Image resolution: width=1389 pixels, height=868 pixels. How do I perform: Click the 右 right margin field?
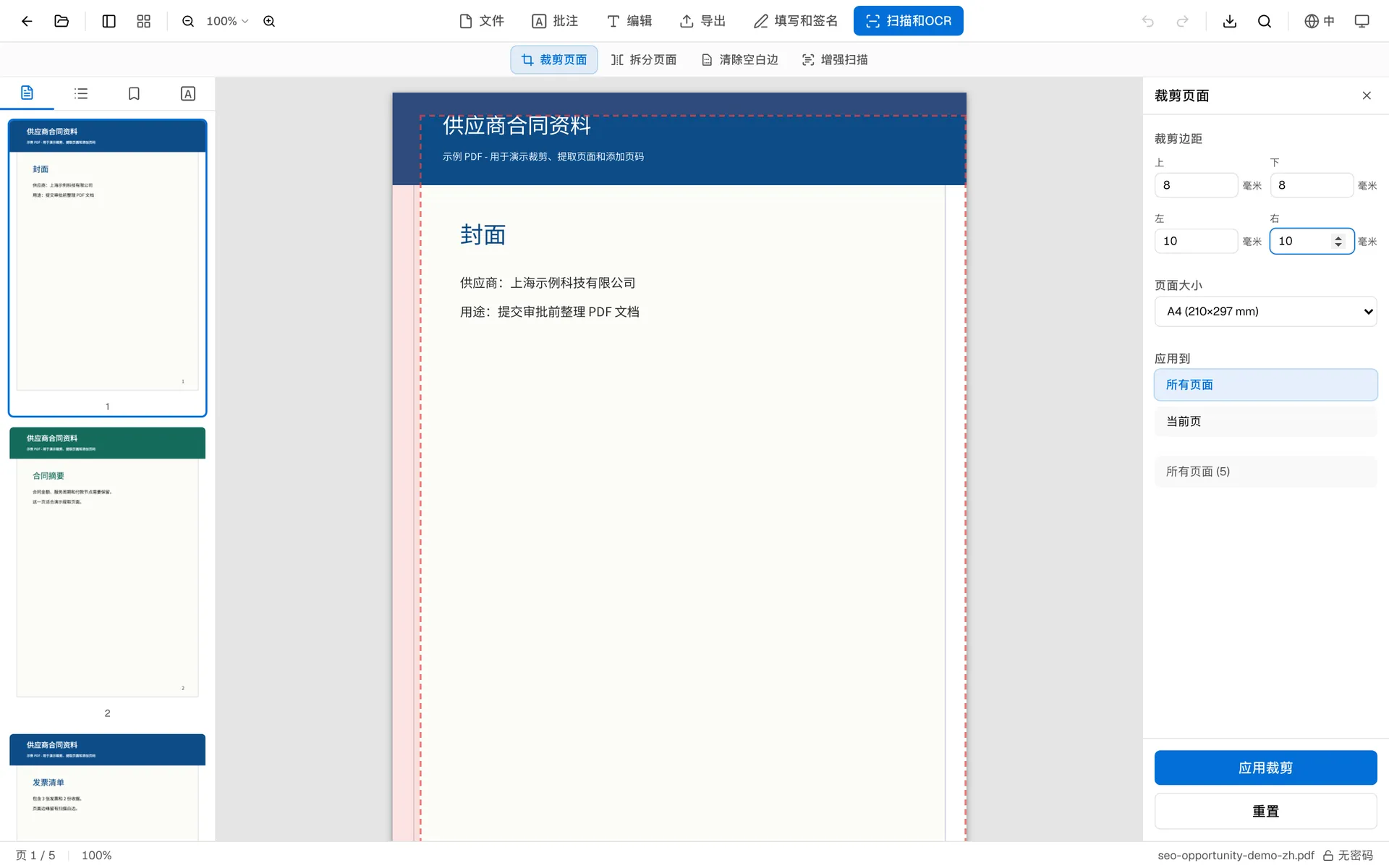point(1312,241)
